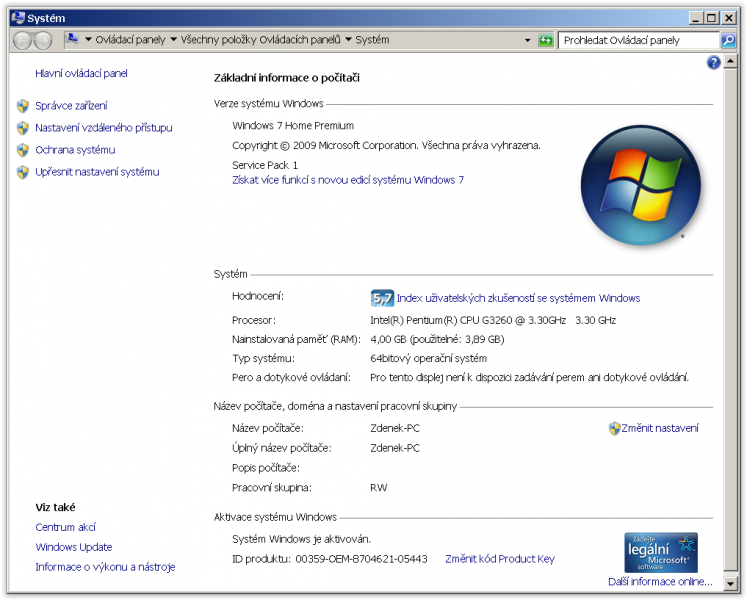Click Základní informace o počítači heading
This screenshot has height=600, width=747.
(x=286, y=78)
